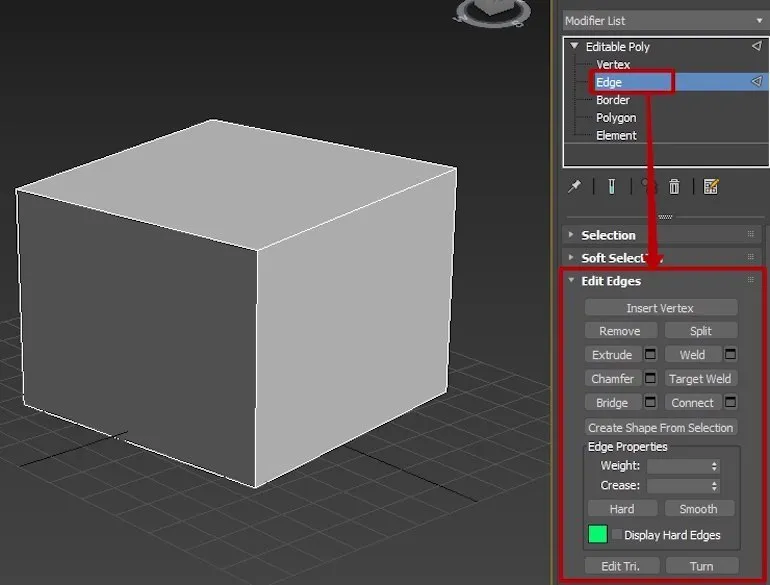The width and height of the screenshot is (770, 585).
Task: Open Extrude settings box icon
Action: pyautogui.click(x=650, y=355)
